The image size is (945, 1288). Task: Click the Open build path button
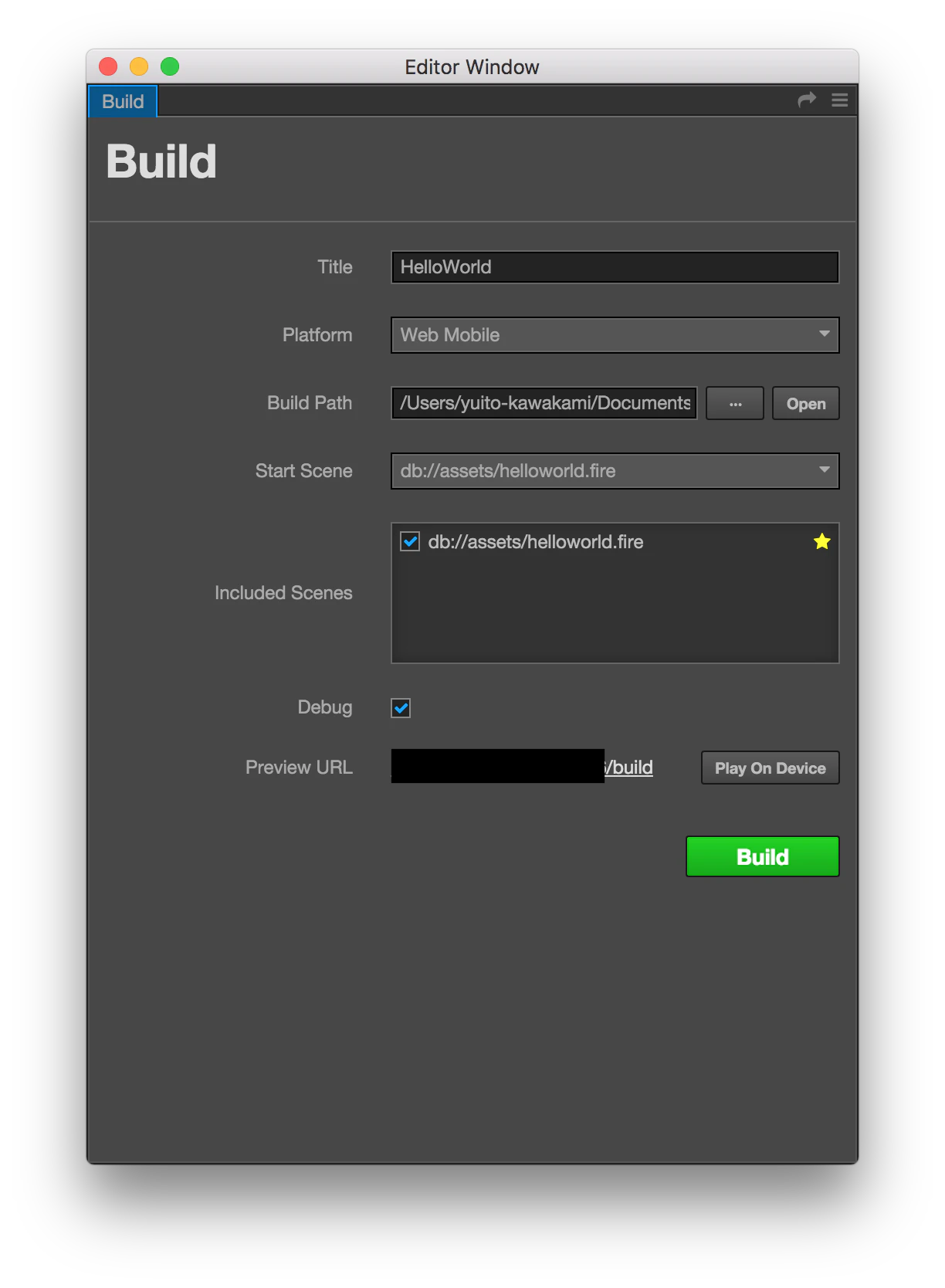click(806, 403)
